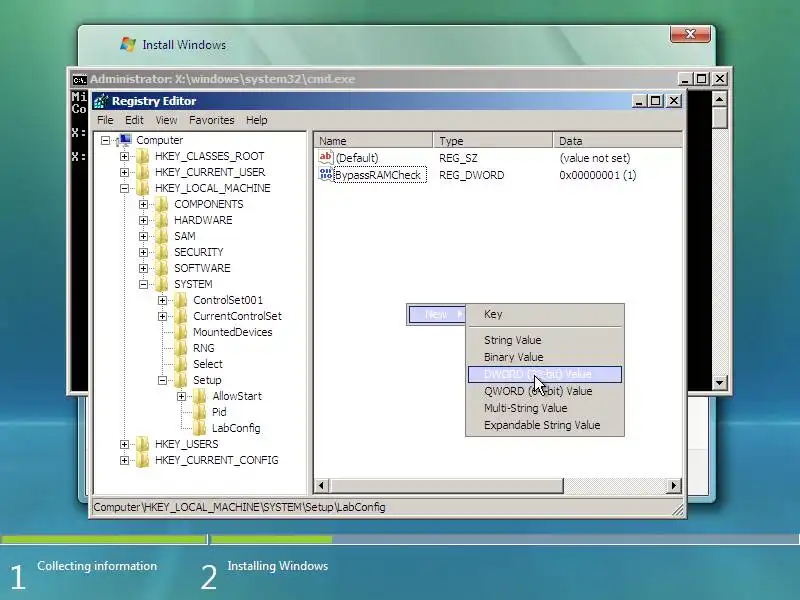Choose QWORD (64-bit) Value from submenu
Viewport: 800px width, 600px height.
click(x=545, y=391)
